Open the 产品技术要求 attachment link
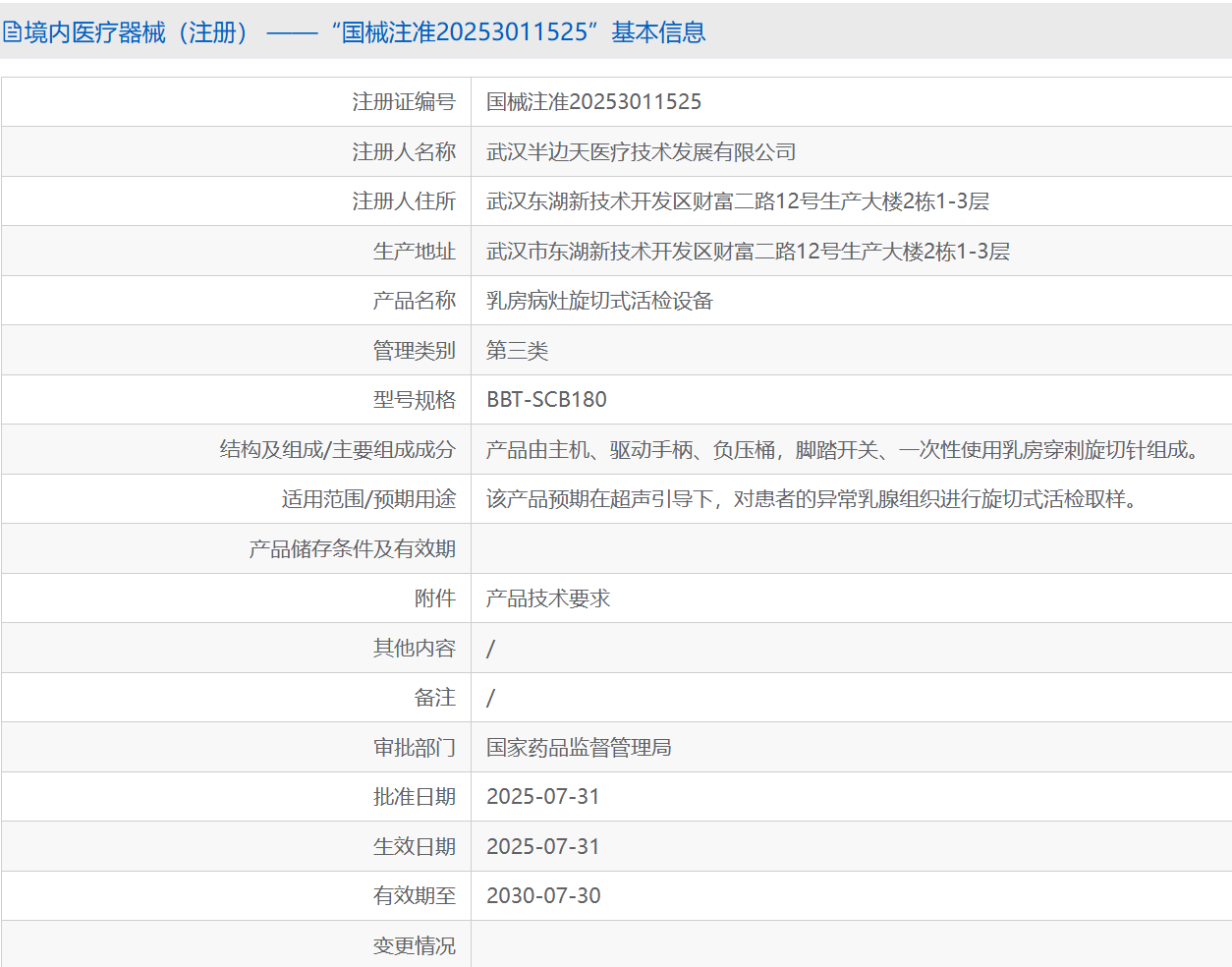This screenshot has width=1232, height=967. [547, 598]
